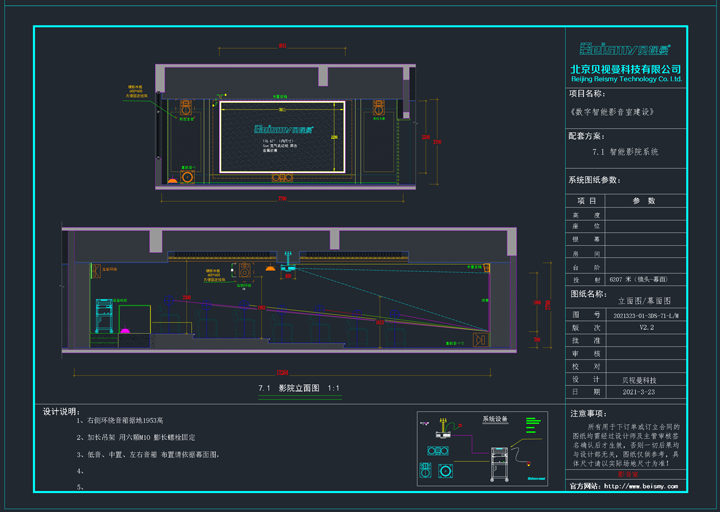
Task: Select the 高度 row label
Action: 586,215
